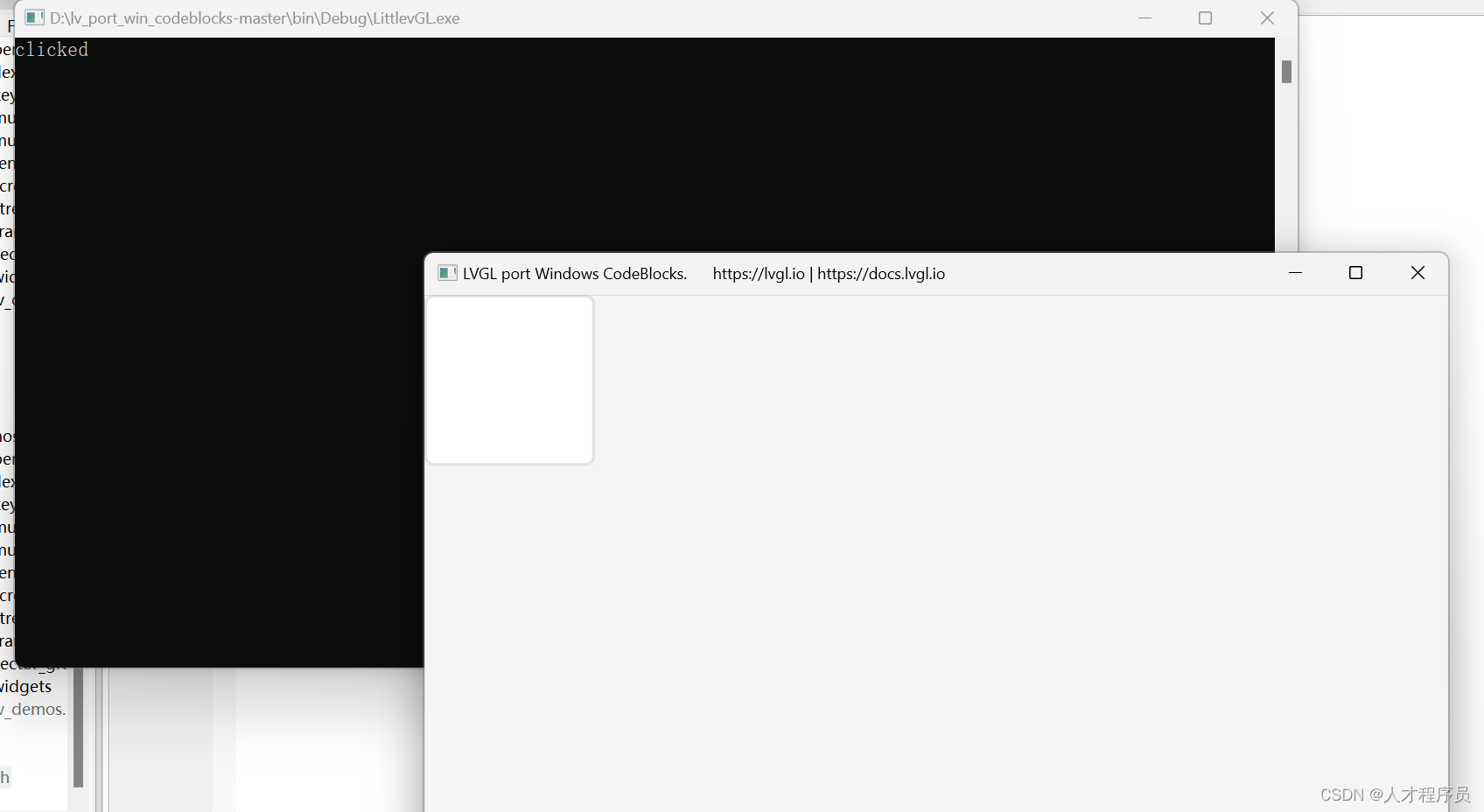Viewport: 1484px width, 812px height.
Task: Click the console window vertical scrollbar thumb
Action: pos(1286,72)
